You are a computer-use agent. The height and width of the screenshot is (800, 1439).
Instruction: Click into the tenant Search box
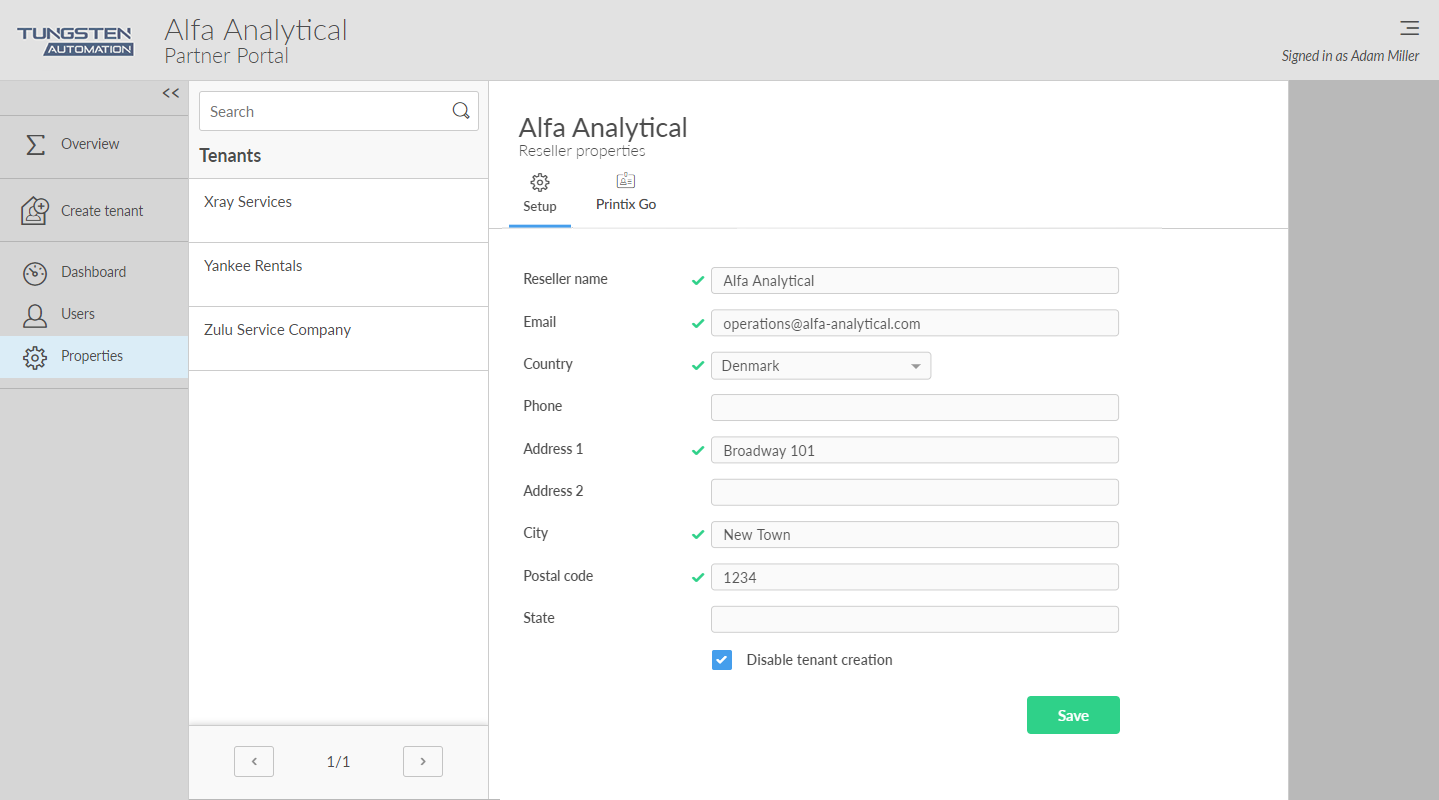tap(325, 112)
